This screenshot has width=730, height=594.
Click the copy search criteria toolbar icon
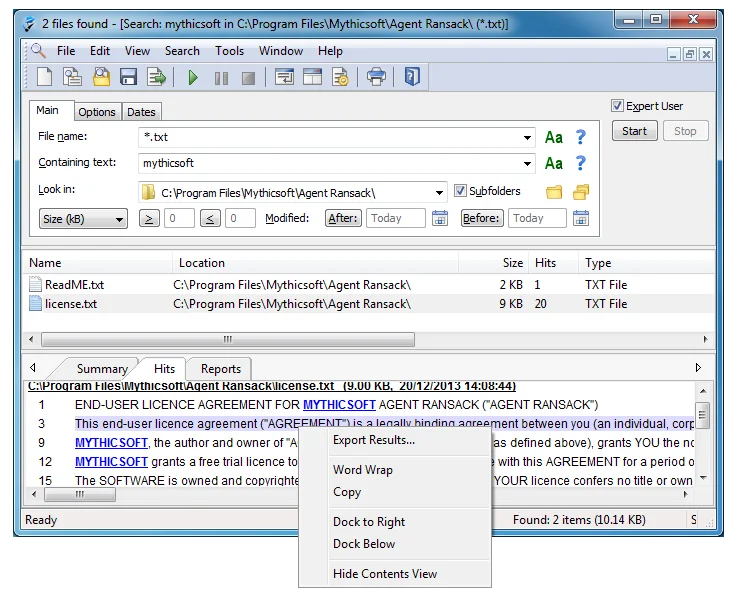pos(72,77)
